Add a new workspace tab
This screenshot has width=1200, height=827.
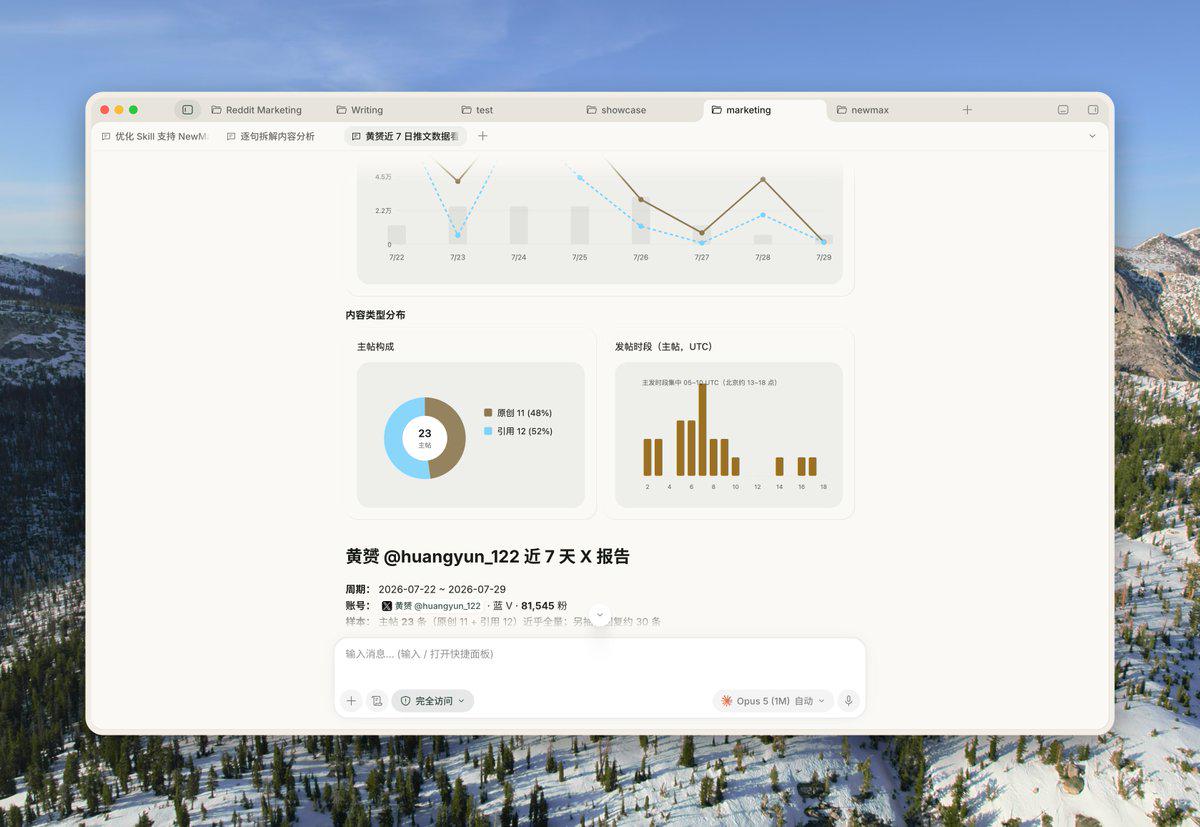pos(967,110)
